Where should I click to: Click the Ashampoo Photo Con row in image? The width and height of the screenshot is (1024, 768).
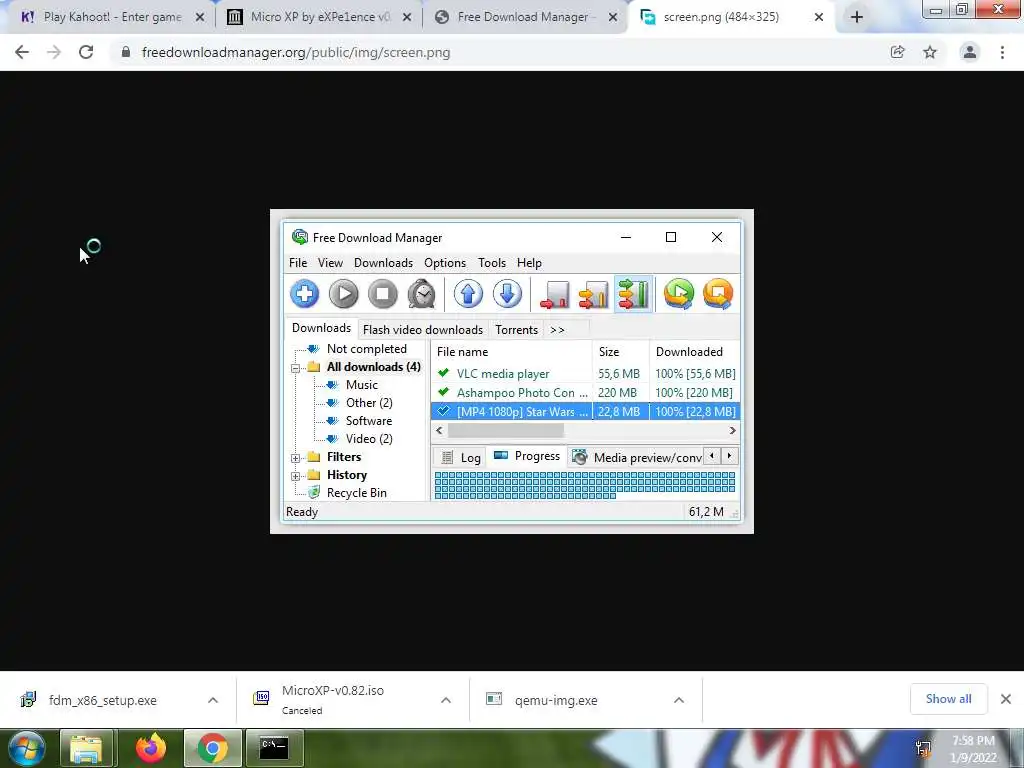[x=585, y=392]
